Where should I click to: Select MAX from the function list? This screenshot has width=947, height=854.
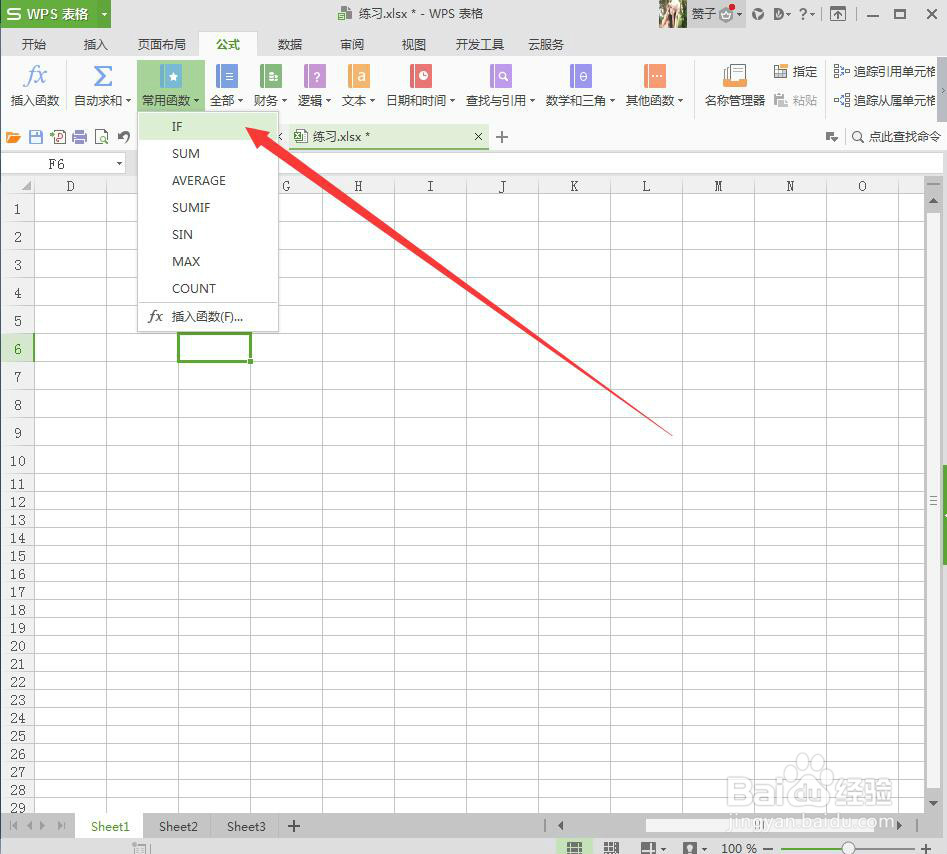point(208,262)
